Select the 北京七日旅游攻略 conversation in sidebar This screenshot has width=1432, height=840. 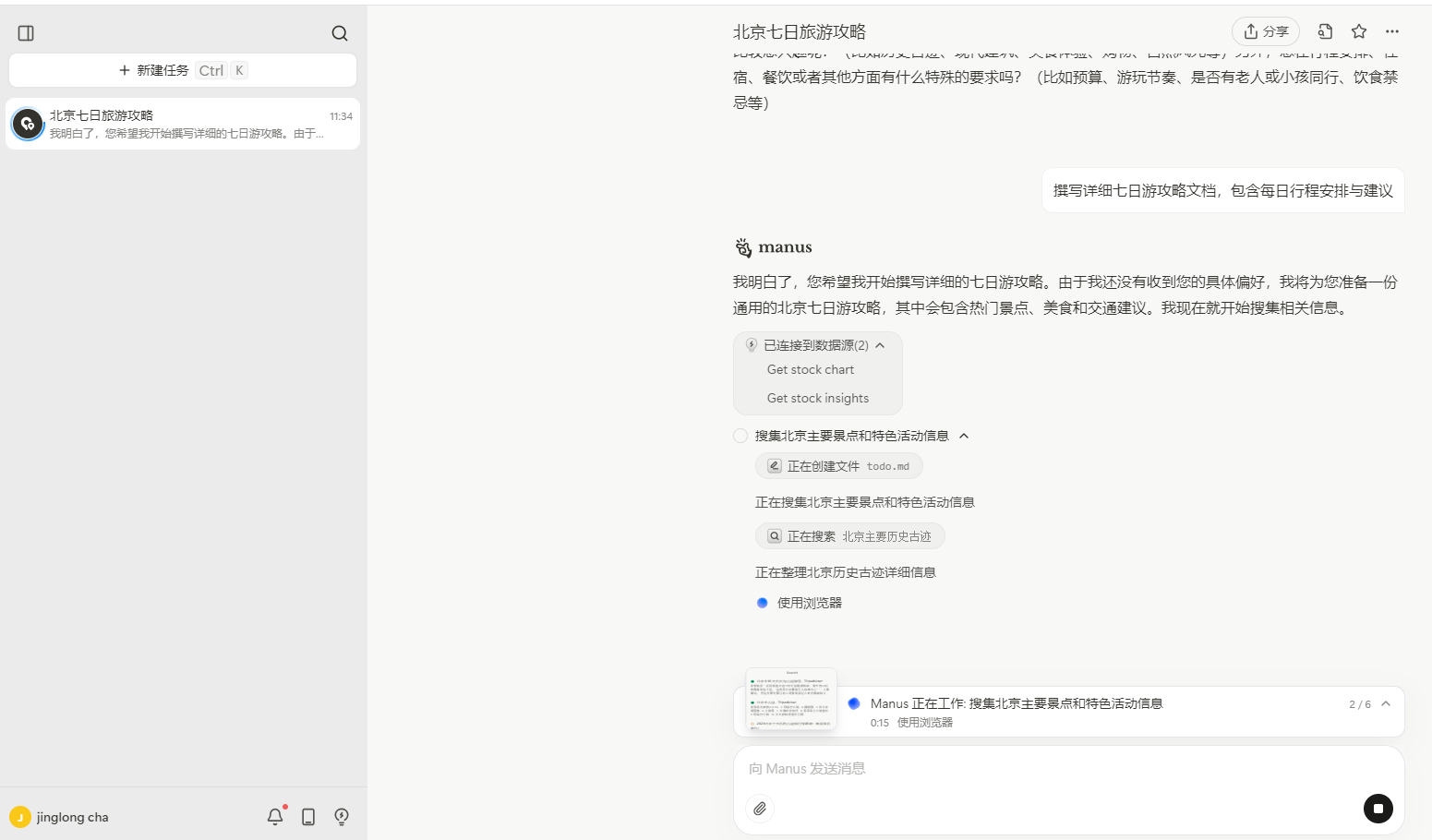point(182,123)
